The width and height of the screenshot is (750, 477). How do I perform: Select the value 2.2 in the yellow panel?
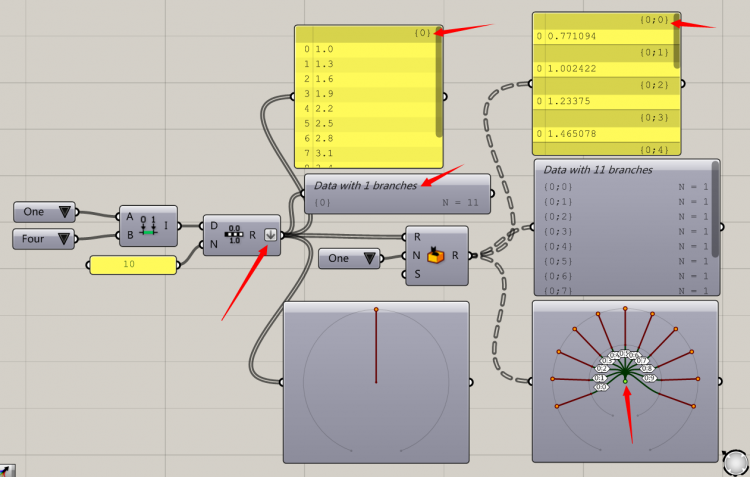coord(324,109)
